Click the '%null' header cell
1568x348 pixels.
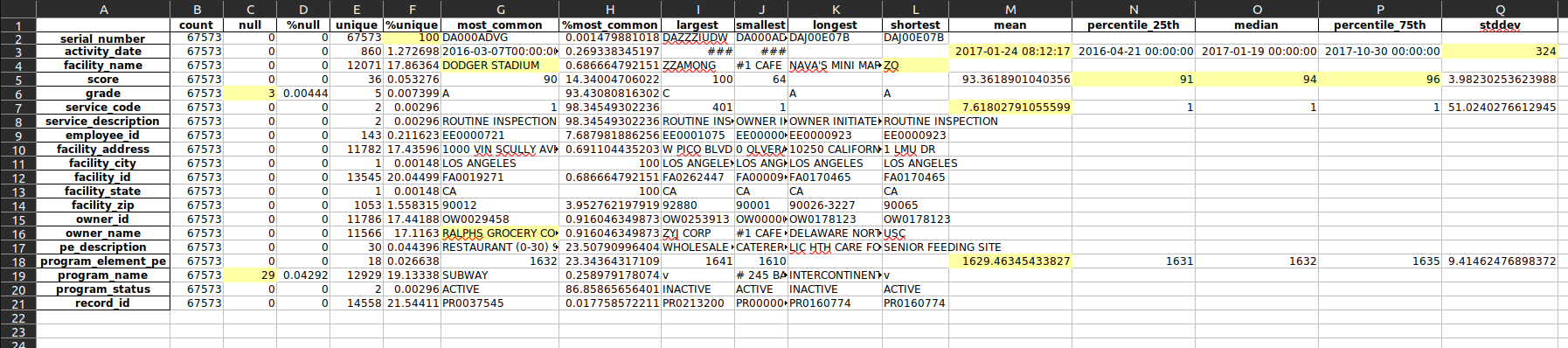303,24
